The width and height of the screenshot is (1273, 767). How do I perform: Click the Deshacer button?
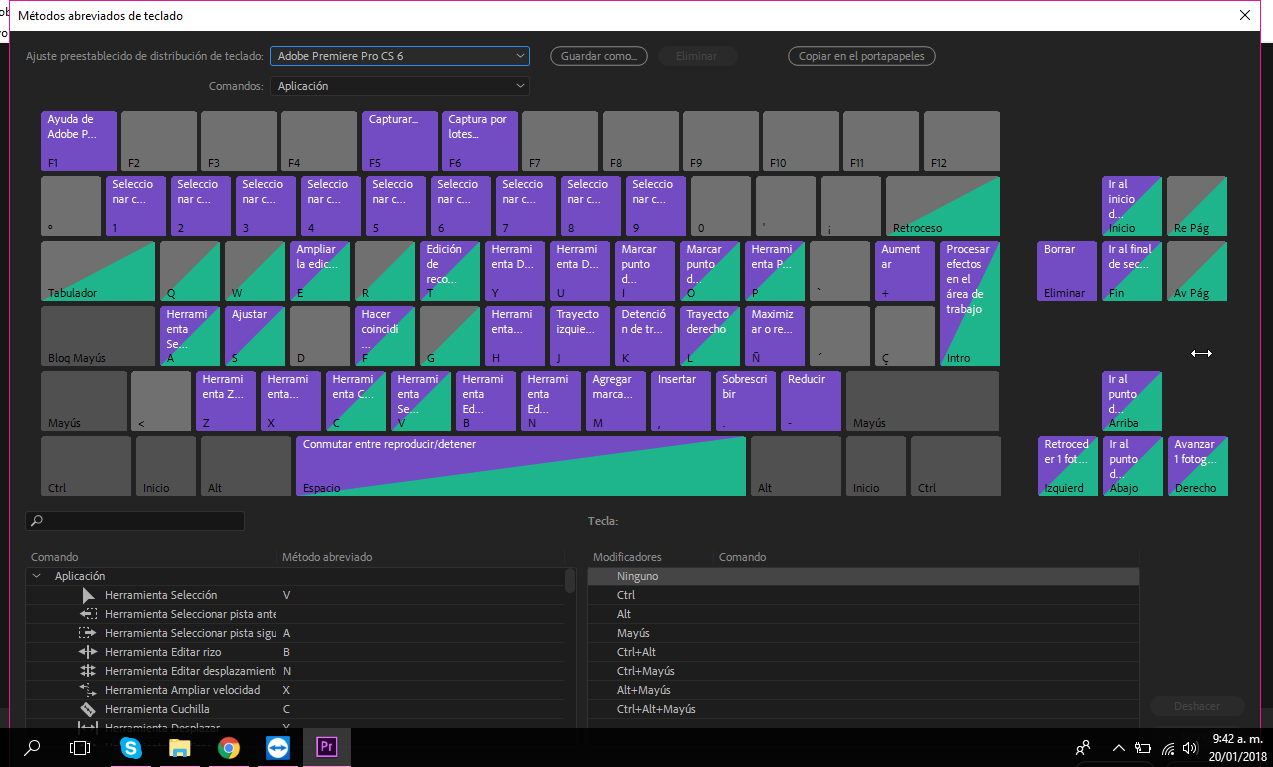[1197, 706]
